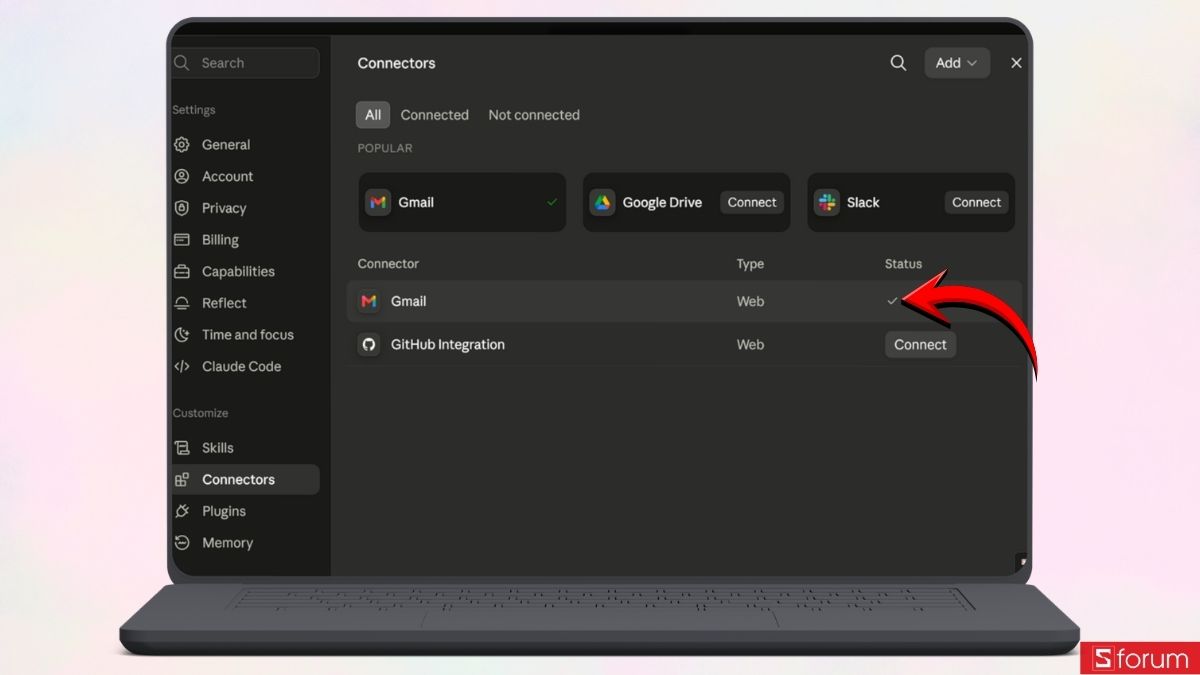Click the Memory icon in sidebar
Screen dimensions: 1200x675
click(x=182, y=543)
